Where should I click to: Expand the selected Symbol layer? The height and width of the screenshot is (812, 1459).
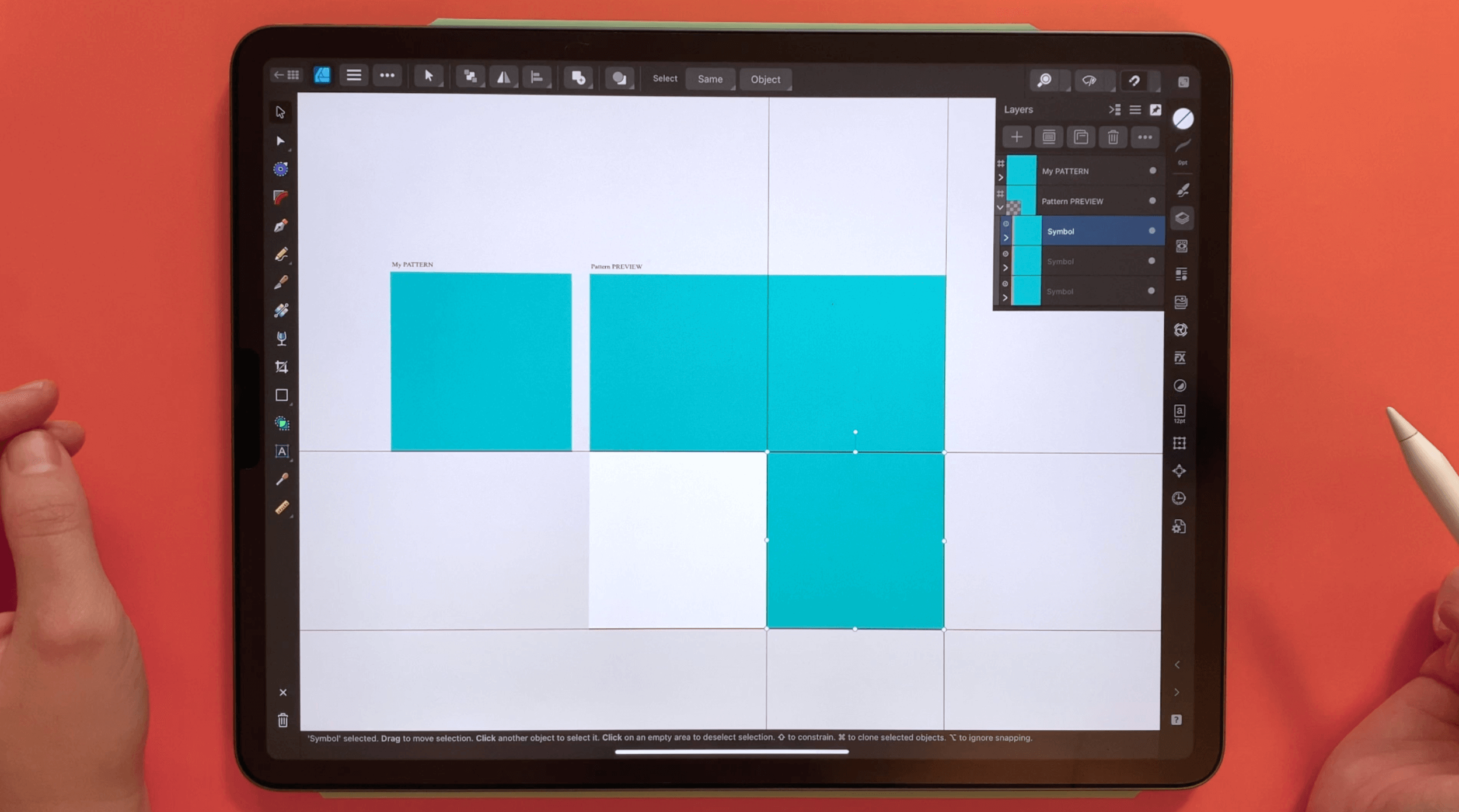pos(1006,238)
